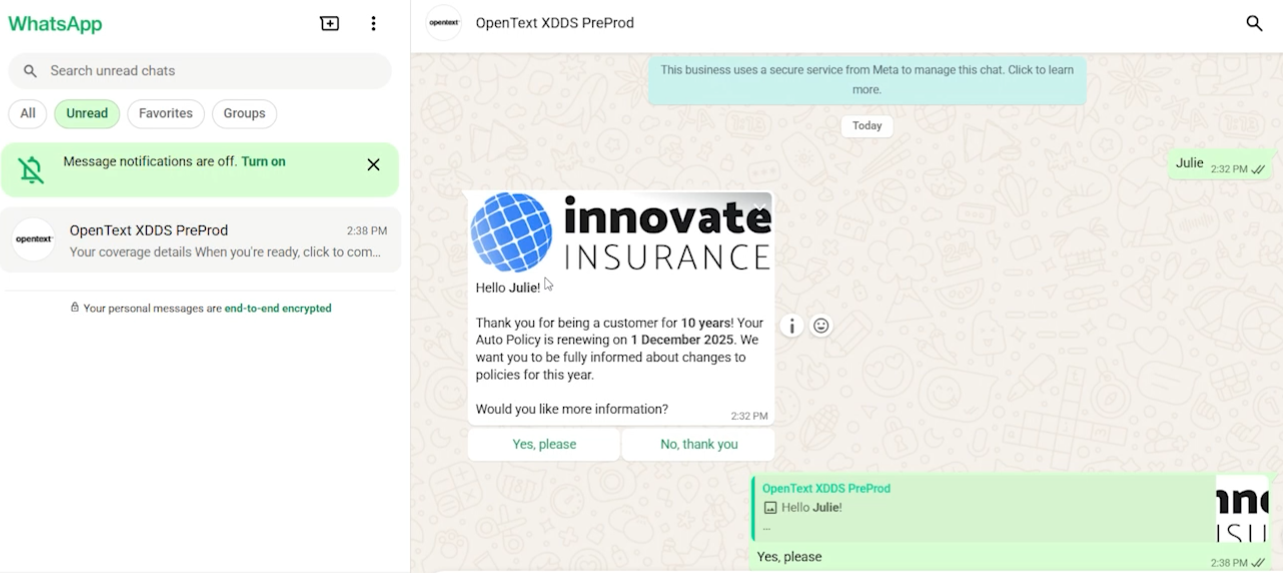Click the image icon in quoted reply
1283x573 pixels.
769,508
